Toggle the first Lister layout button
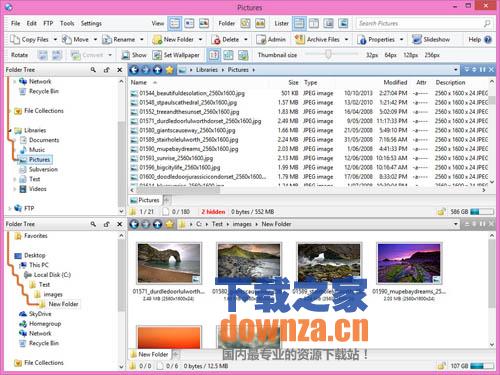This screenshot has width=500, height=375. pyautogui.click(x=299, y=23)
